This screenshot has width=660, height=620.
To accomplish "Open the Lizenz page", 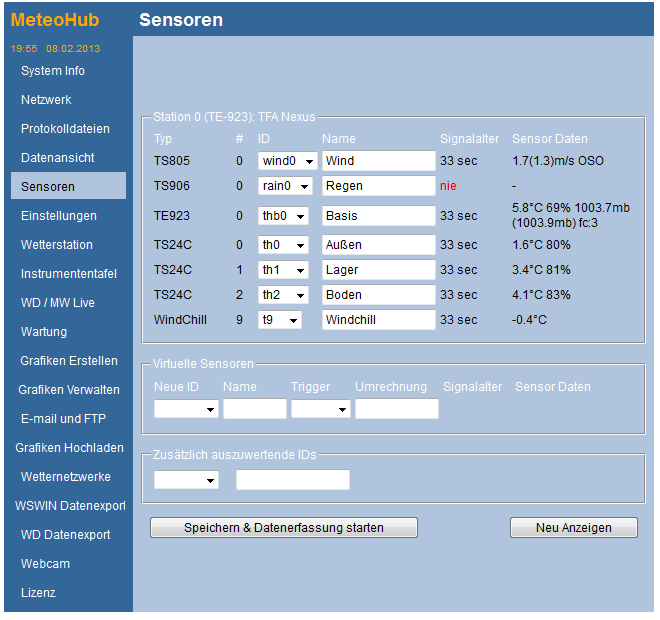I will [39, 593].
